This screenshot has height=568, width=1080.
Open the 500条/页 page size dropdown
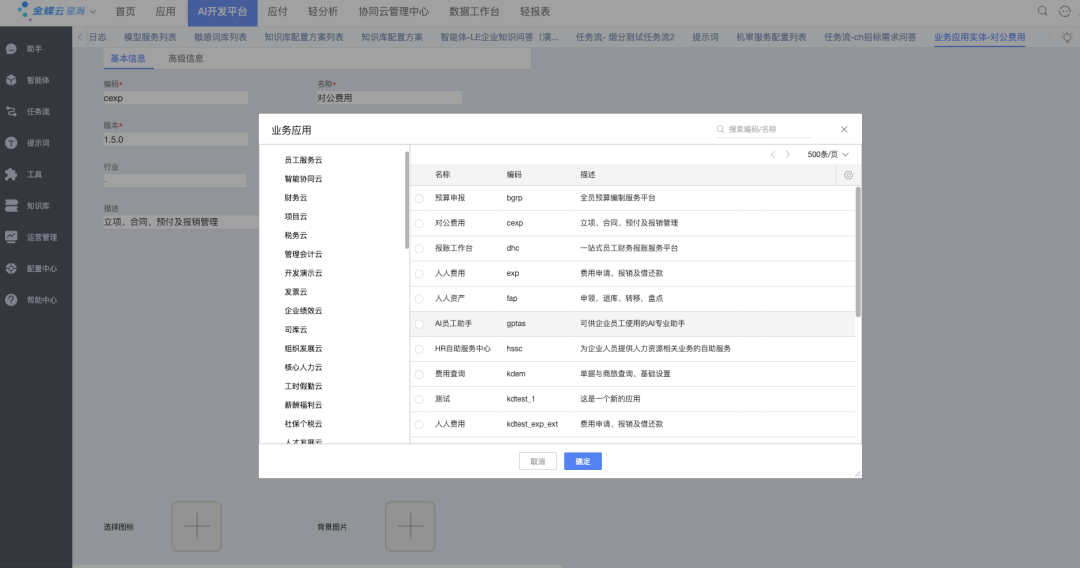[828, 155]
